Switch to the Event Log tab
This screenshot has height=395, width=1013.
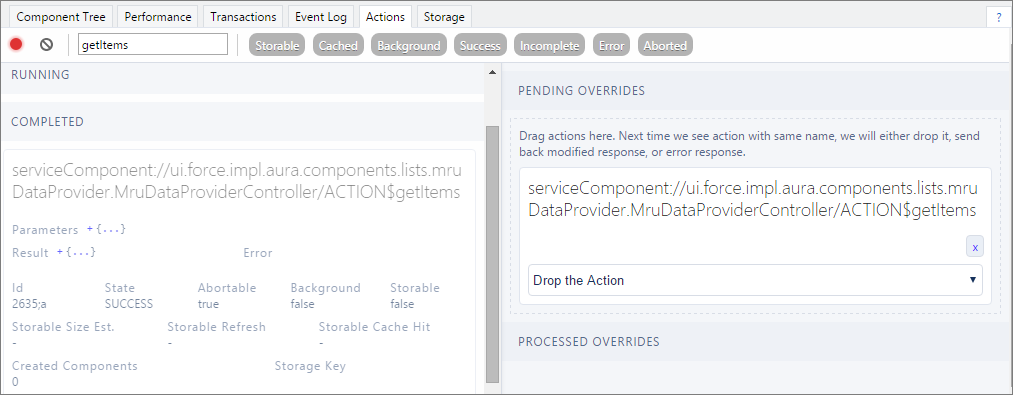(x=321, y=17)
